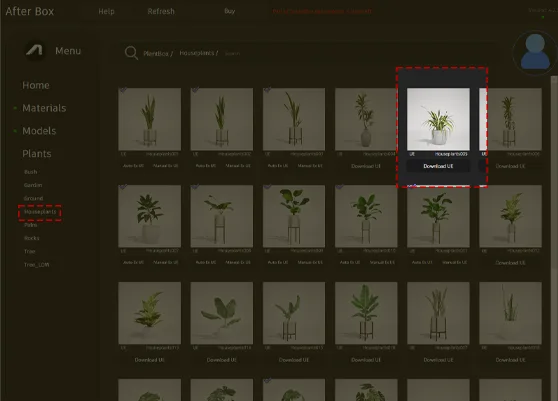
Task: Open the Houseplants014 thumbnail
Action: click(x=222, y=313)
